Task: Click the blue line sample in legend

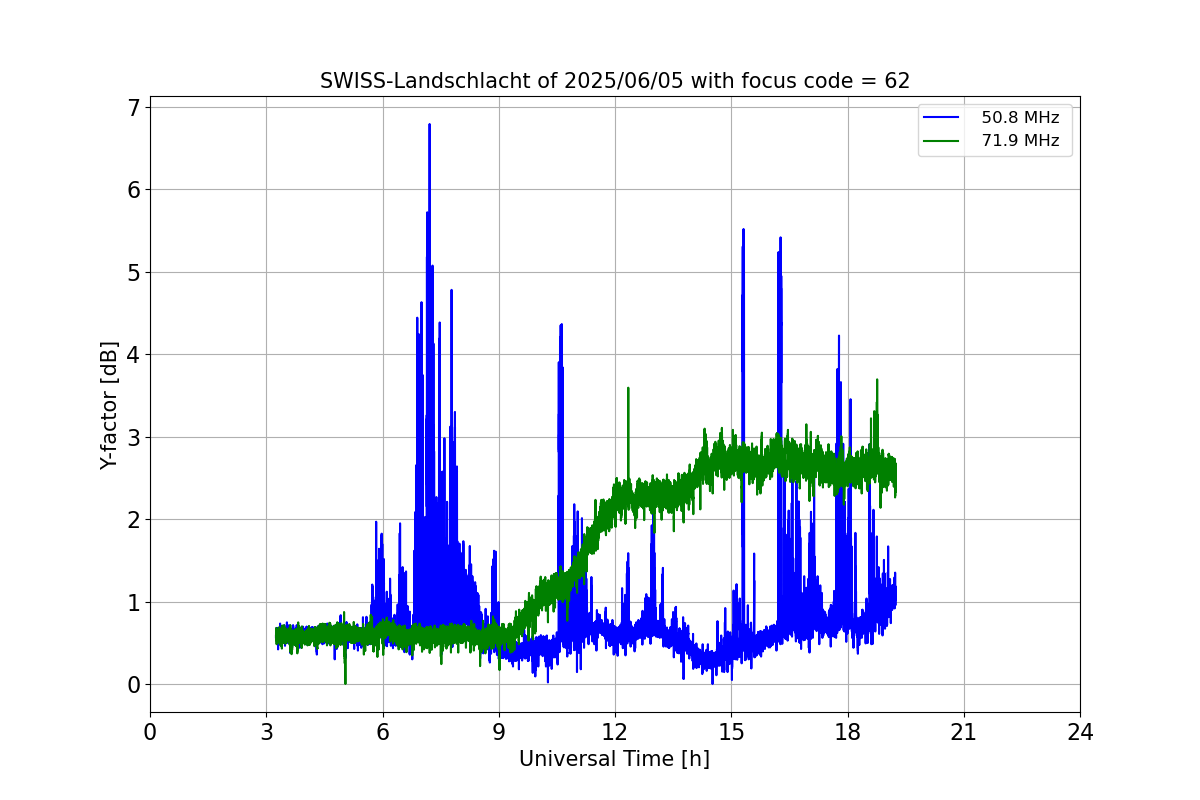Action: coord(941,118)
